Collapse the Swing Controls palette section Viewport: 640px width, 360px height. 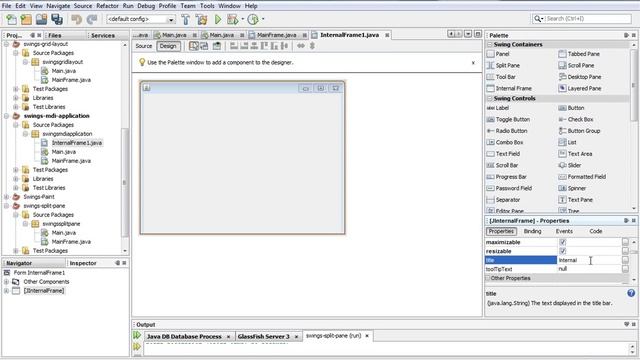click(x=489, y=98)
